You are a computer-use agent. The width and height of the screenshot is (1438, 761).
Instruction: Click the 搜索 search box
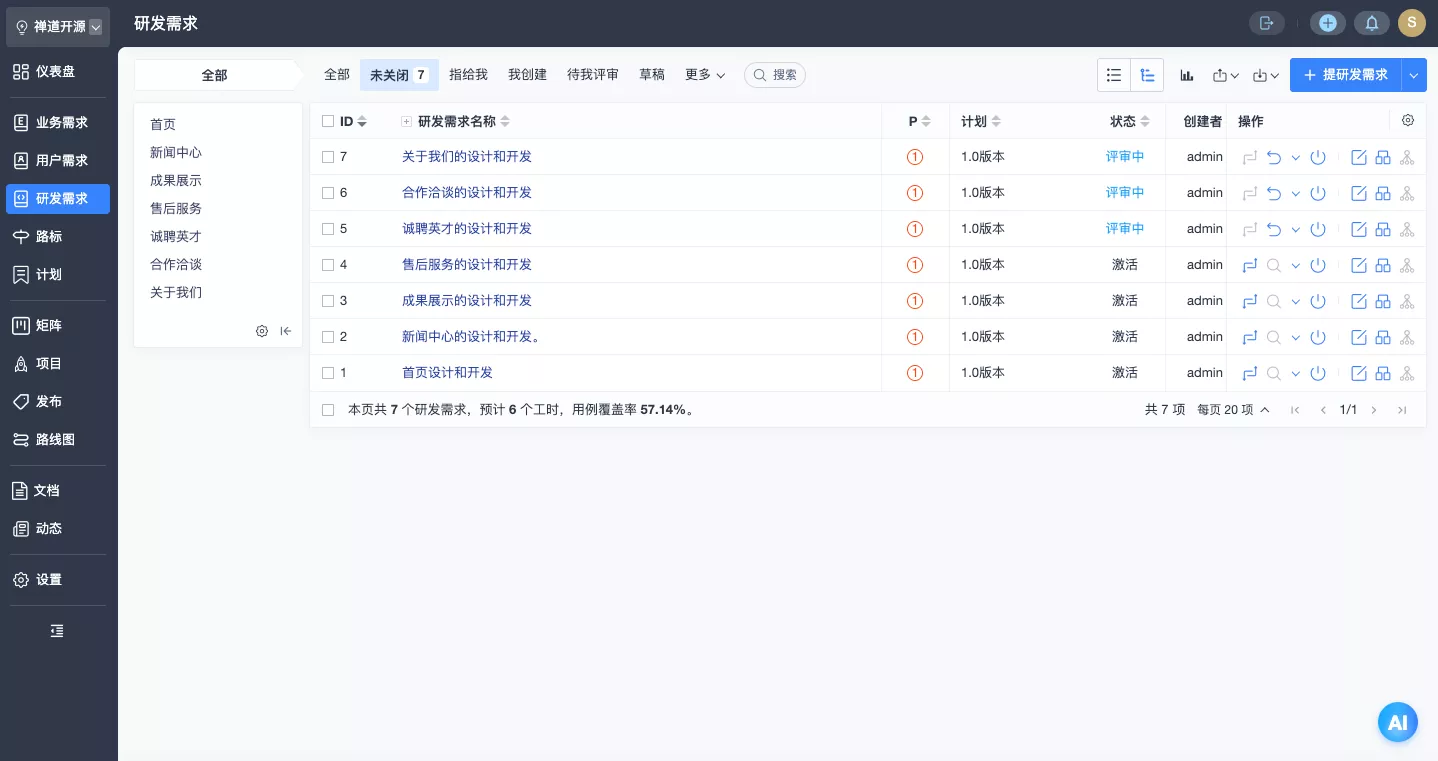[775, 75]
